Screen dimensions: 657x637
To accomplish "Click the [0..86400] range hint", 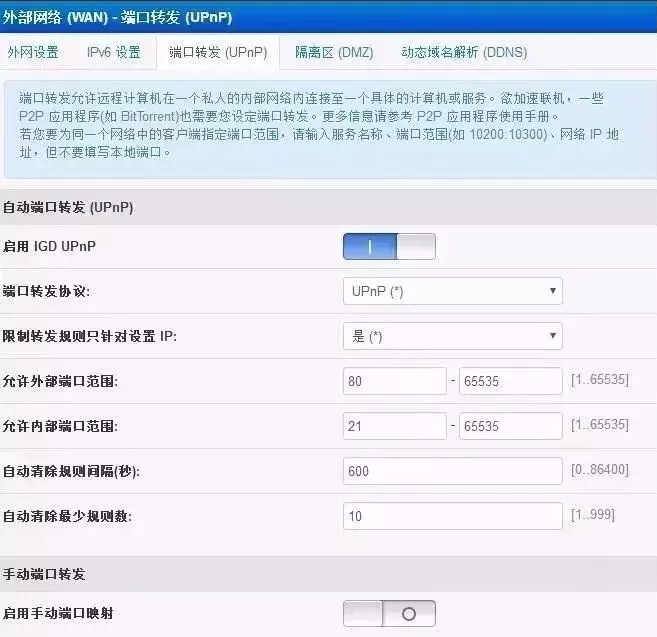I will click(600, 470).
